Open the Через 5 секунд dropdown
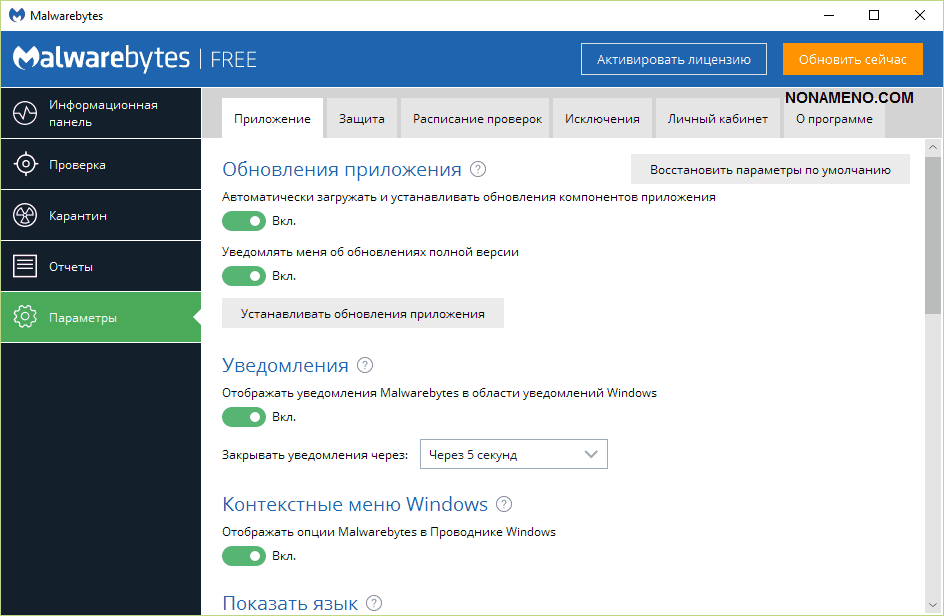The height and width of the screenshot is (616, 944). point(513,455)
